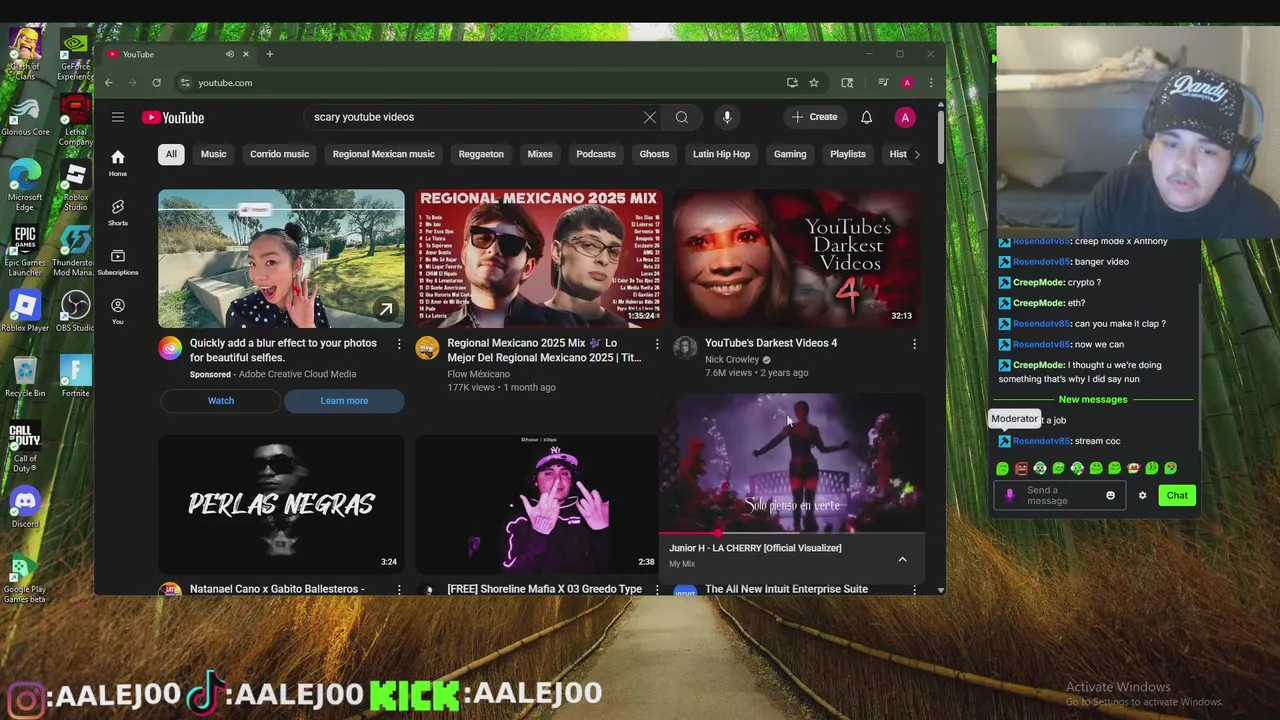Open Chrome three-dot menu
Image resolution: width=1280 pixels, height=720 pixels.
(x=931, y=83)
